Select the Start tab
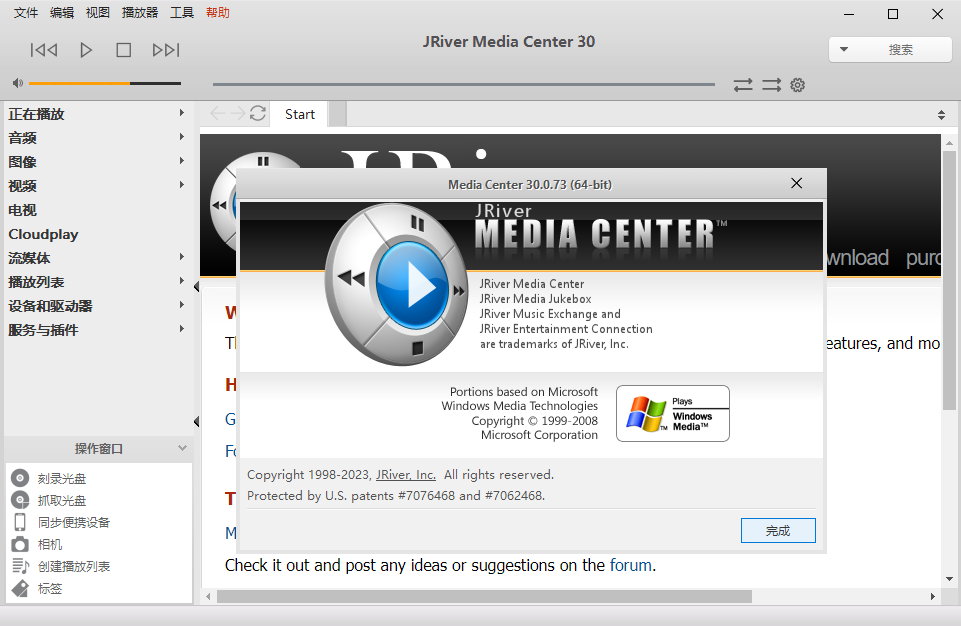The height and width of the screenshot is (626, 961). pos(300,115)
